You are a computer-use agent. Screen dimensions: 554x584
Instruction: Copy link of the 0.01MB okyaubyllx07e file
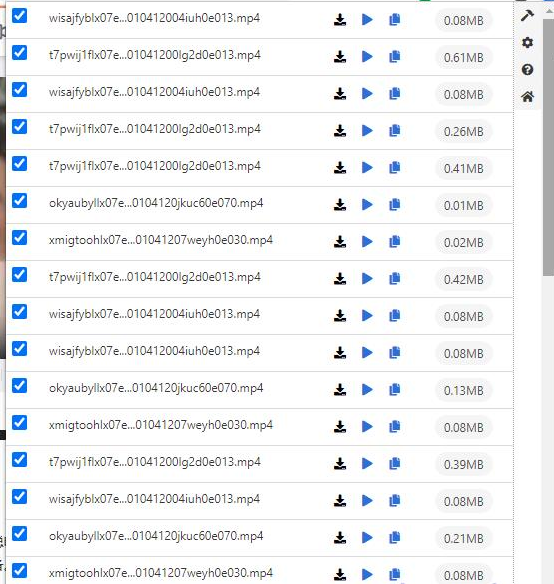pyautogui.click(x=395, y=204)
